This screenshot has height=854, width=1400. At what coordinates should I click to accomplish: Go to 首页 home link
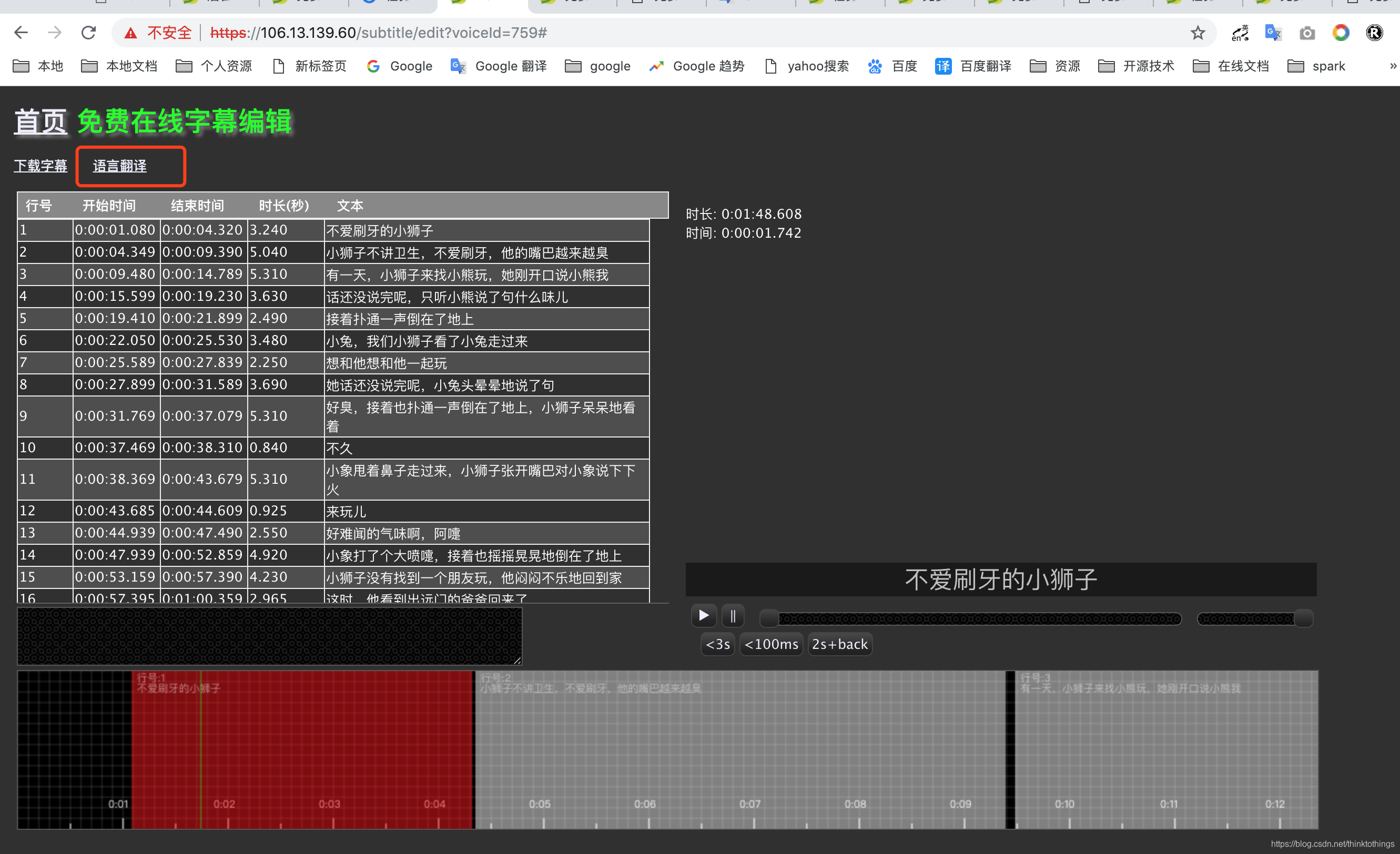tap(40, 121)
